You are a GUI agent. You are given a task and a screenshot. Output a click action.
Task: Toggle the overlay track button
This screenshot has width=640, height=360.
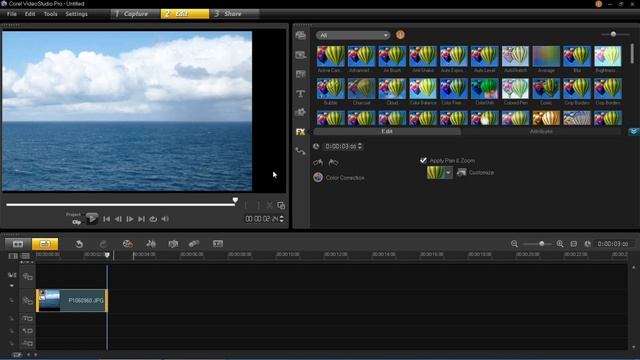tap(27, 301)
